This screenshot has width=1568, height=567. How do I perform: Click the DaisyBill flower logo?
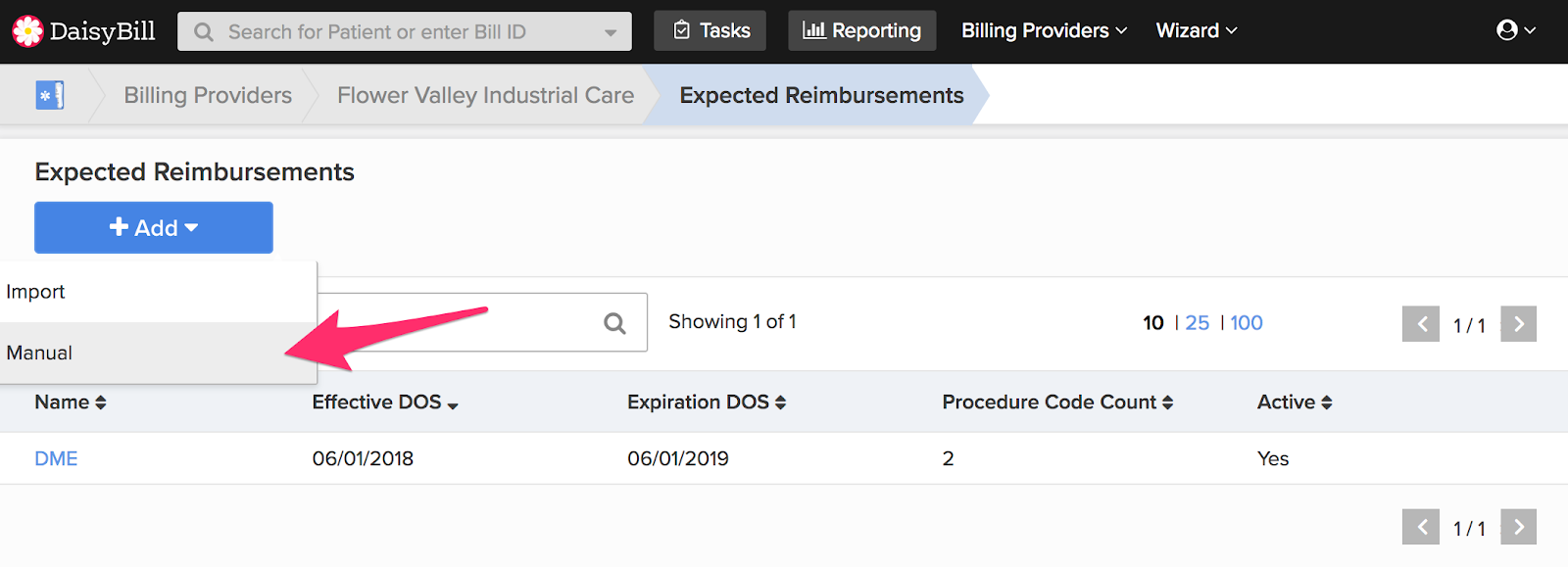click(x=27, y=31)
